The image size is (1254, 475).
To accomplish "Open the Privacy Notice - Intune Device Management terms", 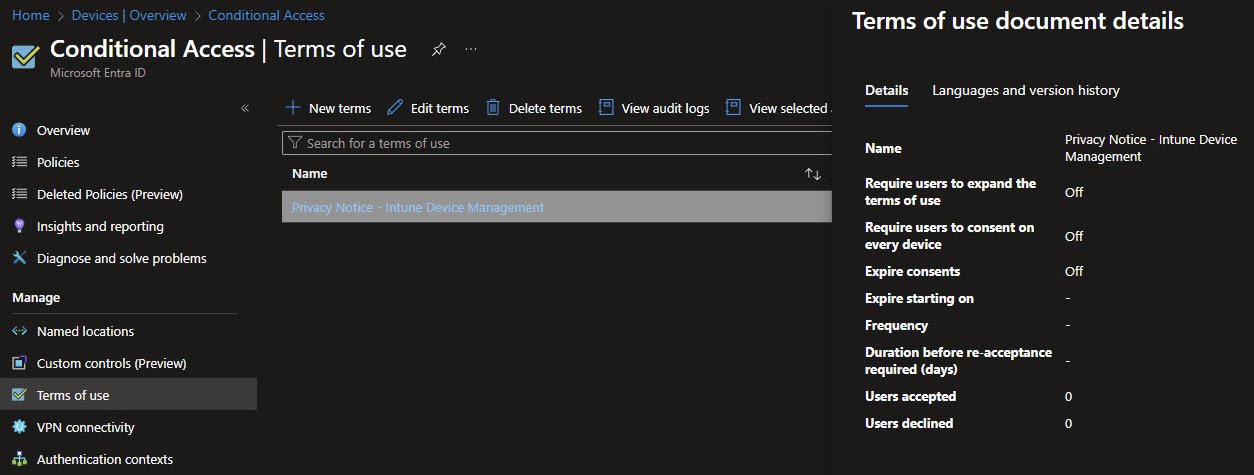I will 418,207.
